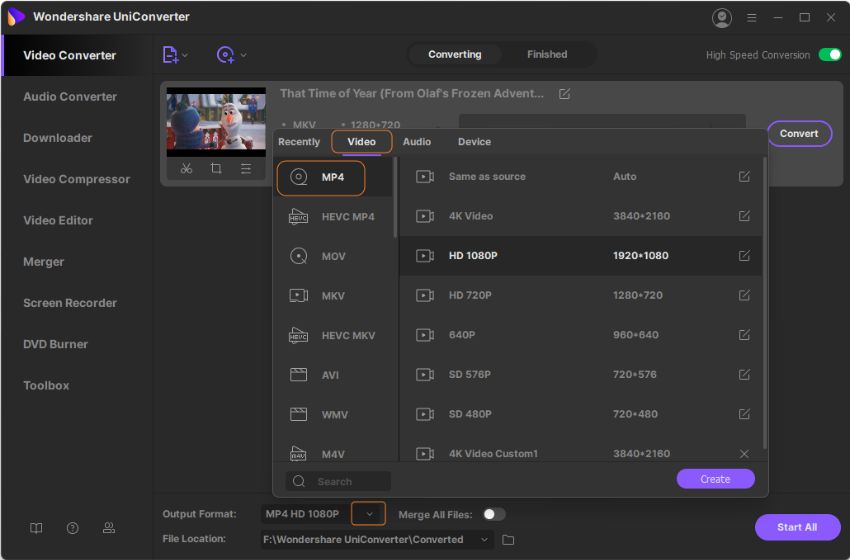The height and width of the screenshot is (560, 850).
Task: Click the Create button
Action: point(716,479)
